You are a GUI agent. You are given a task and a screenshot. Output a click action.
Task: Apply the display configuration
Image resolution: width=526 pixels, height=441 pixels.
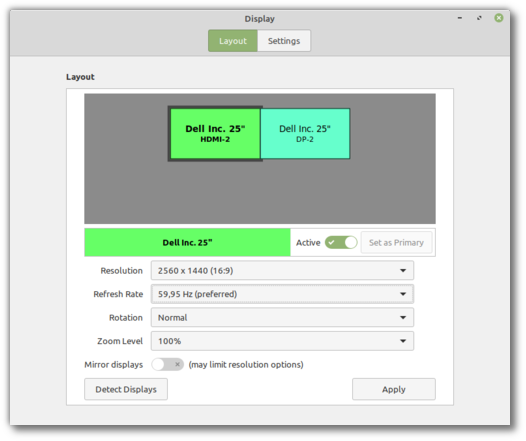(x=394, y=389)
